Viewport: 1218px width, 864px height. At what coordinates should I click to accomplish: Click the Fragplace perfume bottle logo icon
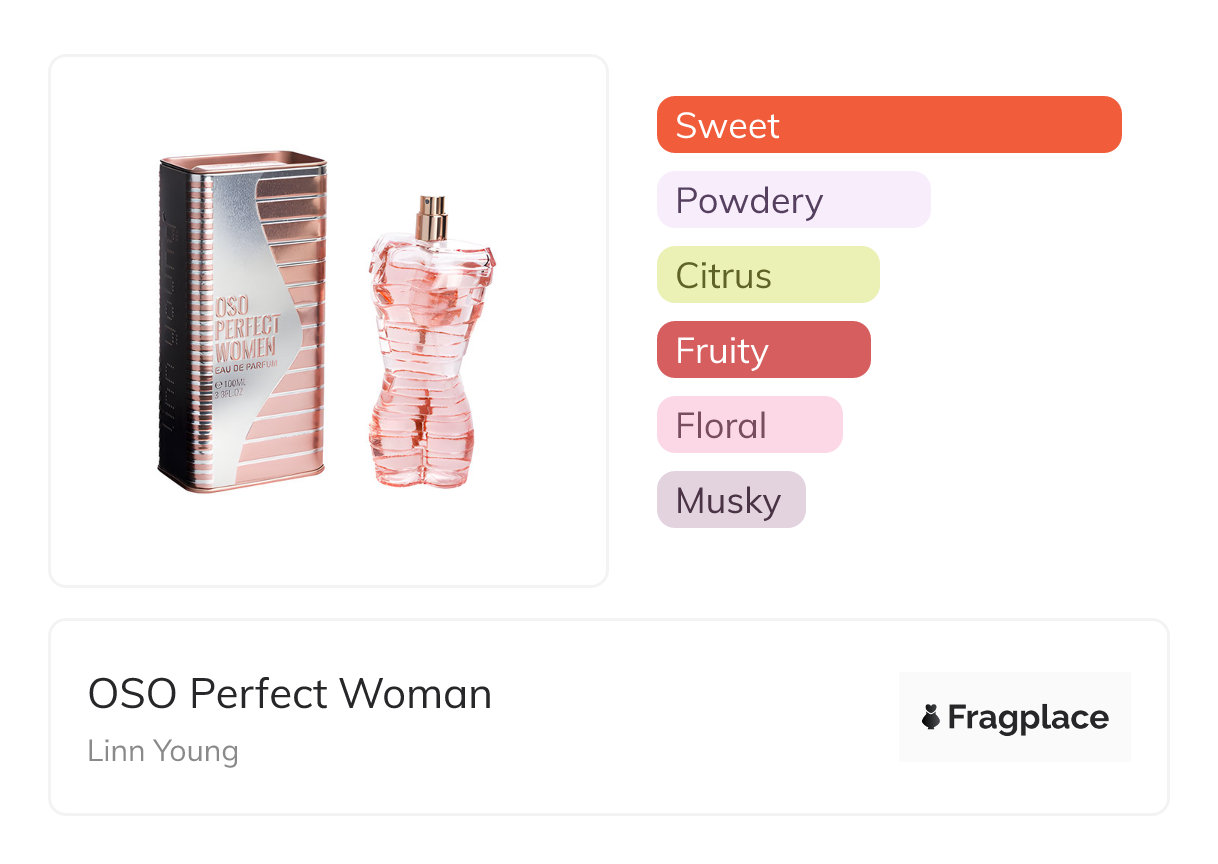tap(931, 717)
